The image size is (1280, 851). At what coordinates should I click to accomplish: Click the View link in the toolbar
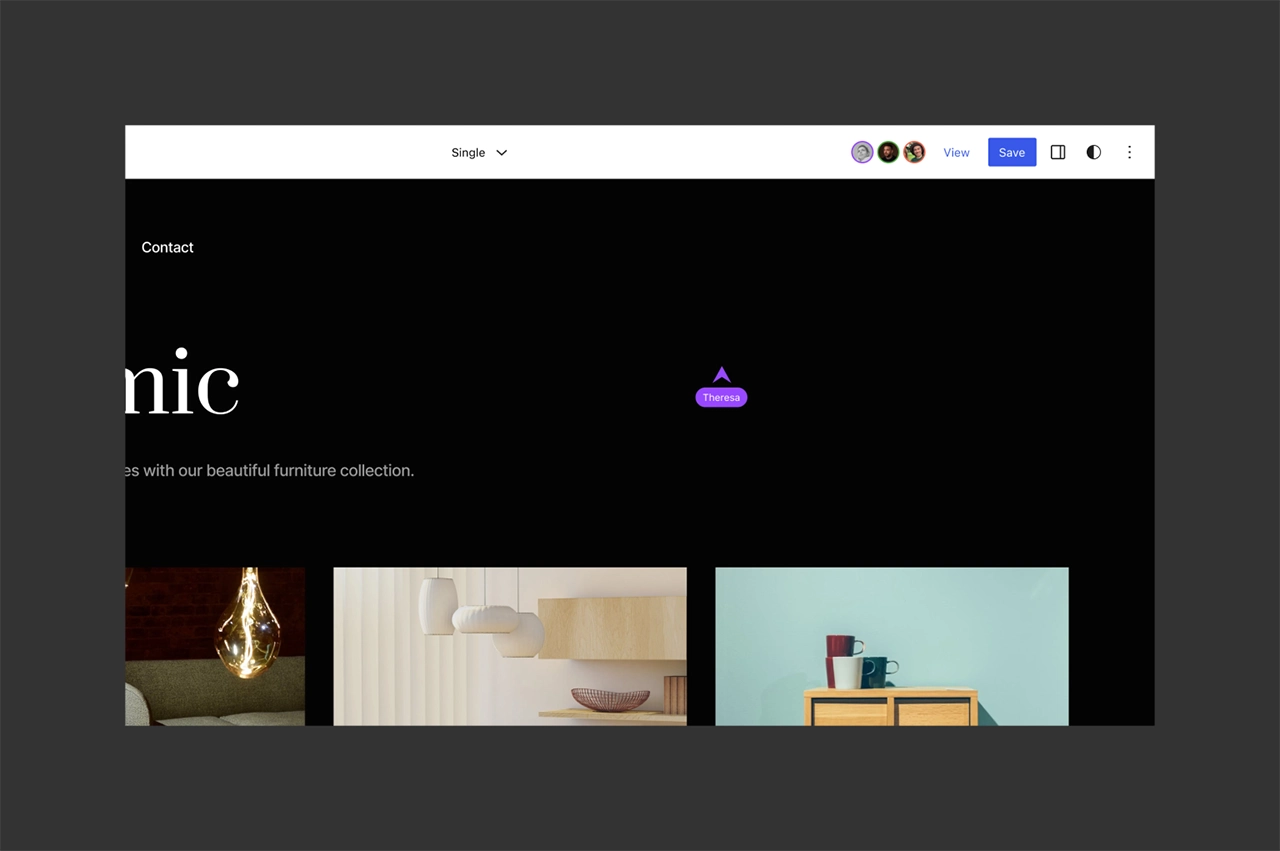(956, 153)
